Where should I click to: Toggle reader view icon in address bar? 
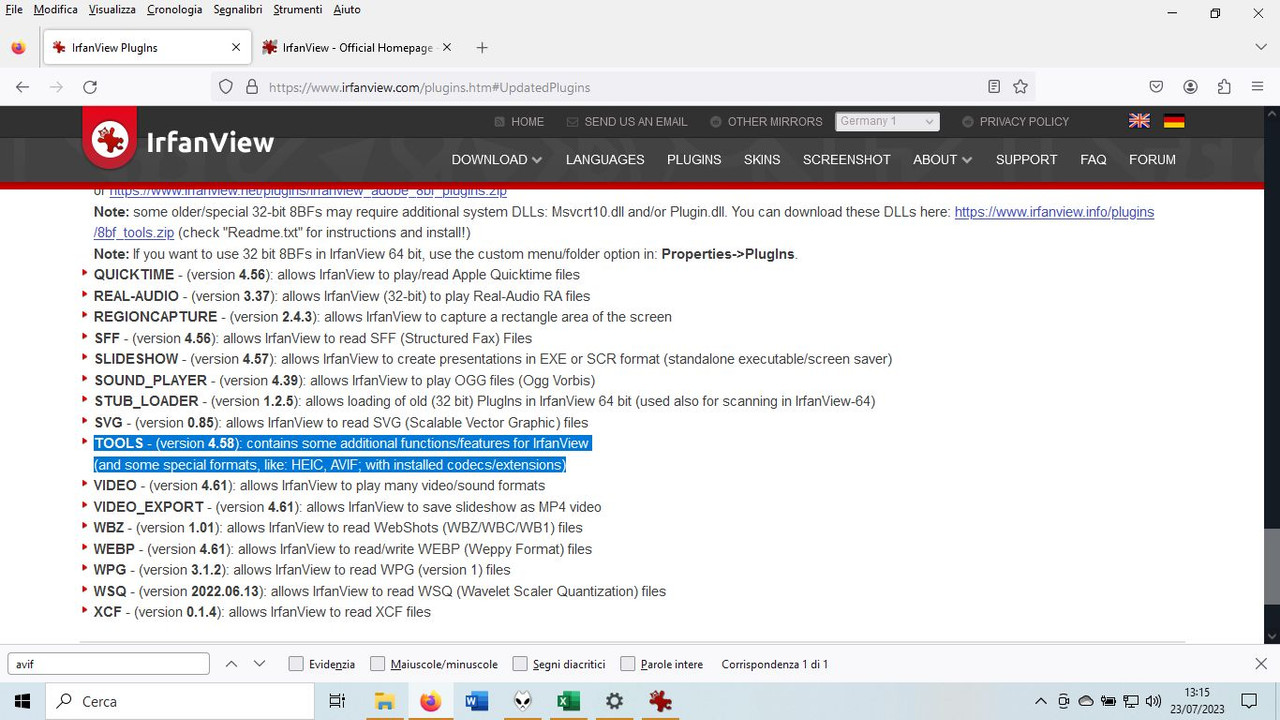point(994,87)
